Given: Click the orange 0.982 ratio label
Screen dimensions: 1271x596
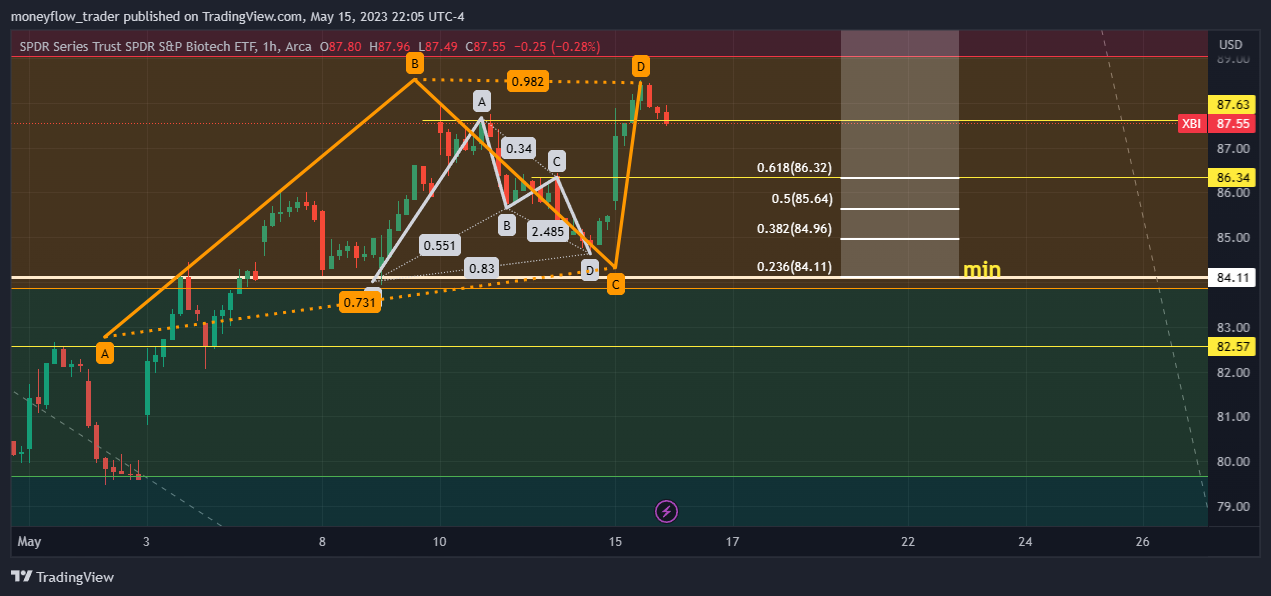Looking at the screenshot, I should pos(527,82).
